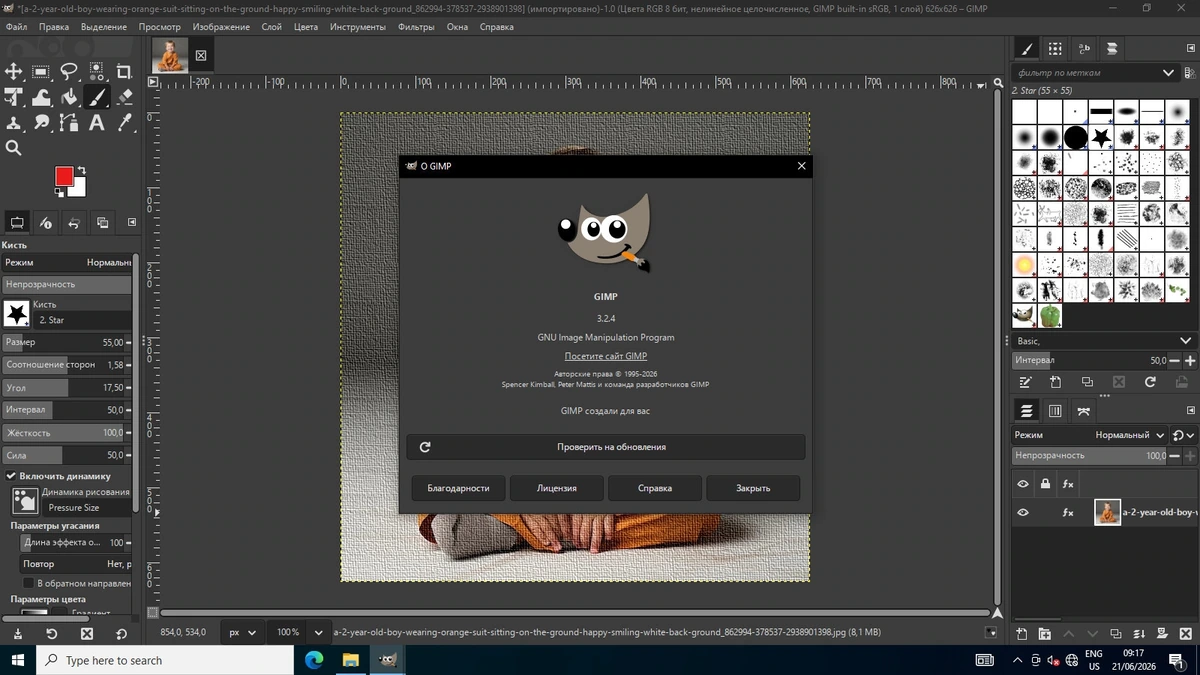The width and height of the screenshot is (1200, 675).
Task: Open the brushes panel configure tab menu
Action: [1190, 48]
